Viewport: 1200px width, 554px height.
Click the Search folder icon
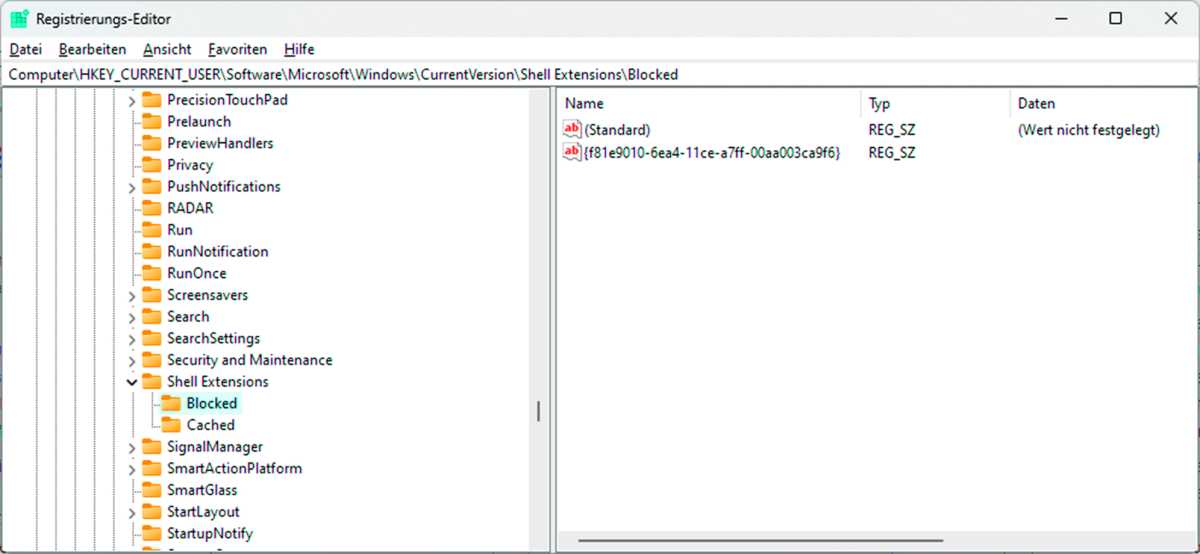(x=151, y=316)
